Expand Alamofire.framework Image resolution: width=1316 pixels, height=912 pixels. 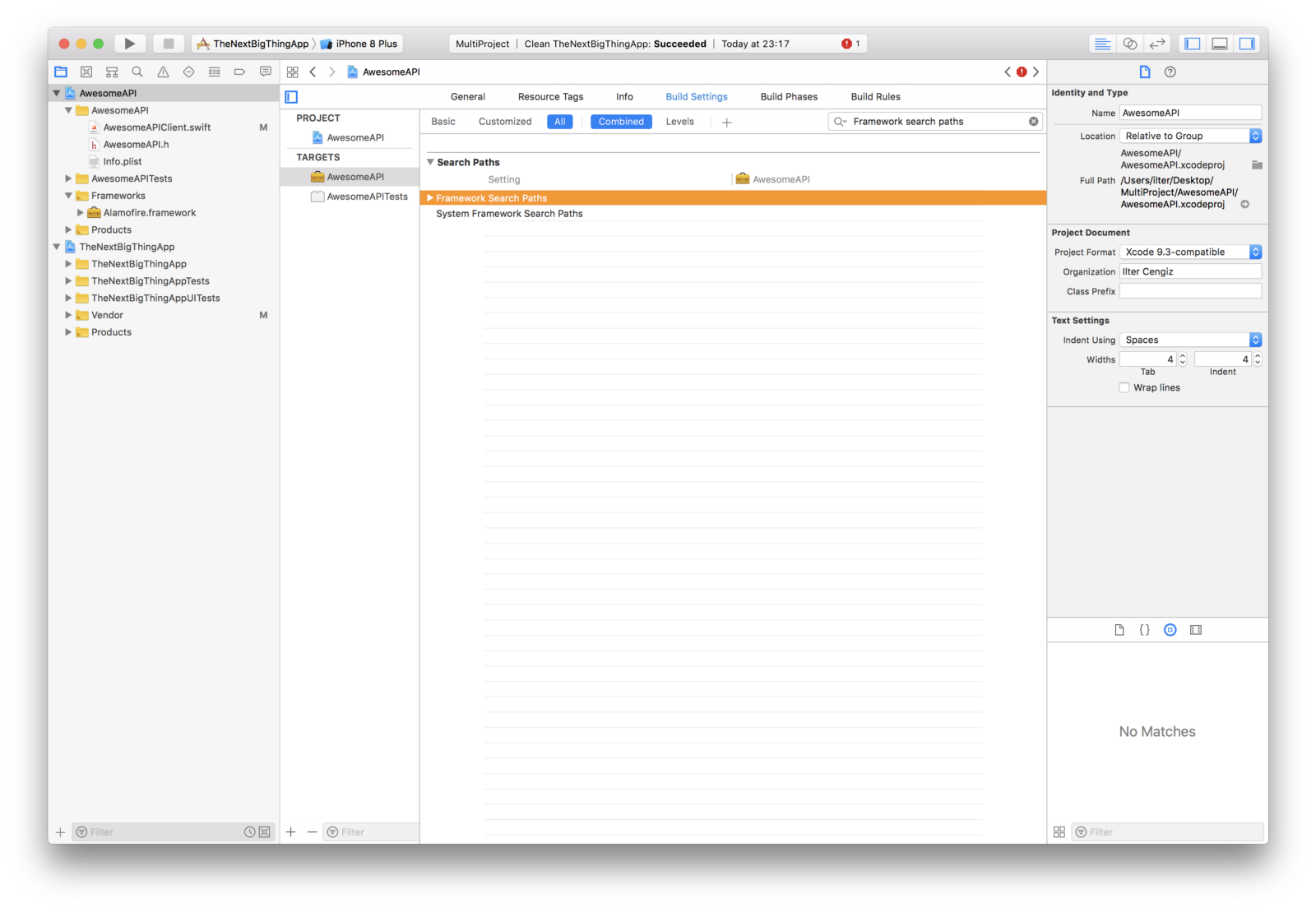[80, 212]
